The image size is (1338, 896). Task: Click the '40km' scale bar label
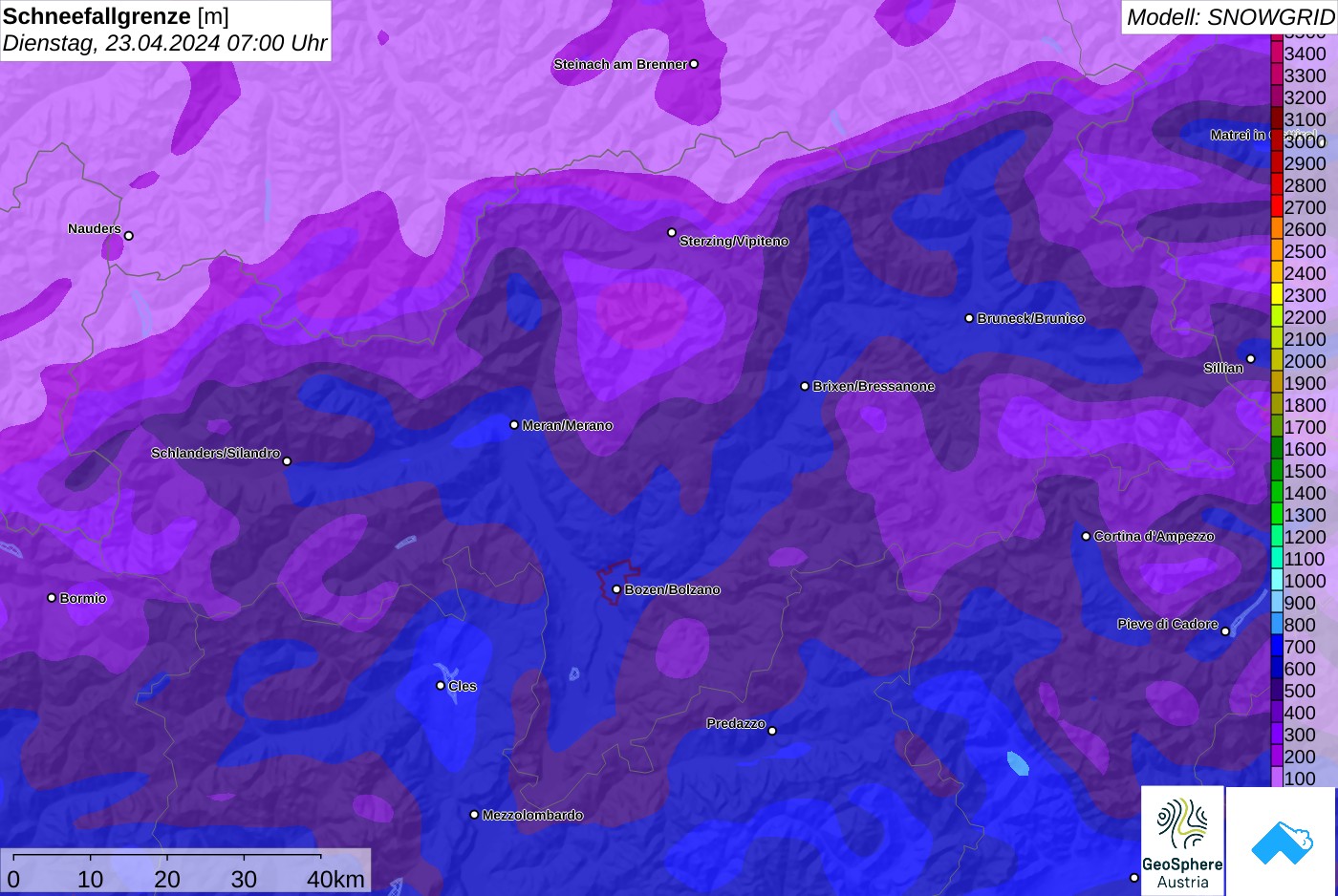point(335,879)
